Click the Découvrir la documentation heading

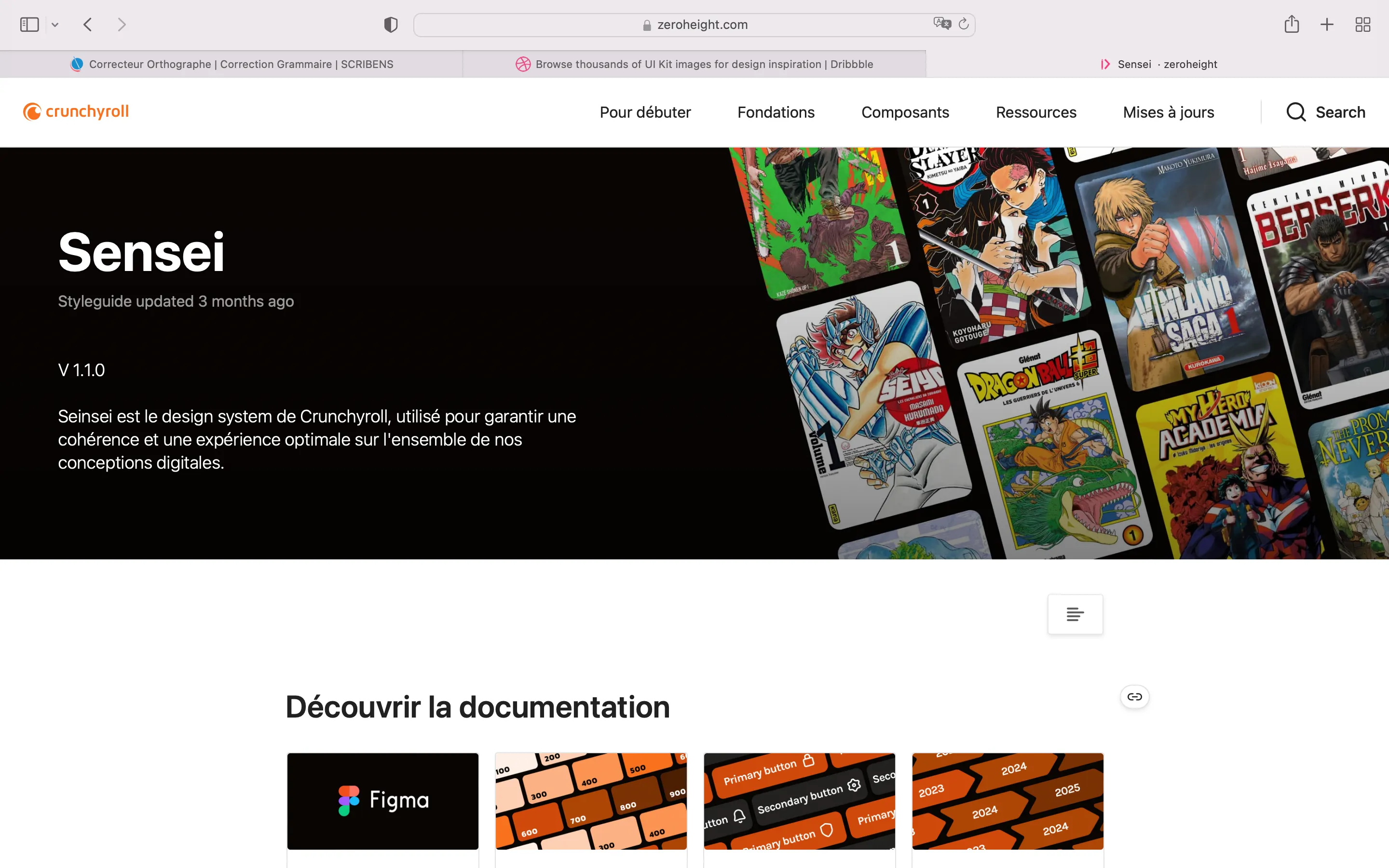coord(477,706)
